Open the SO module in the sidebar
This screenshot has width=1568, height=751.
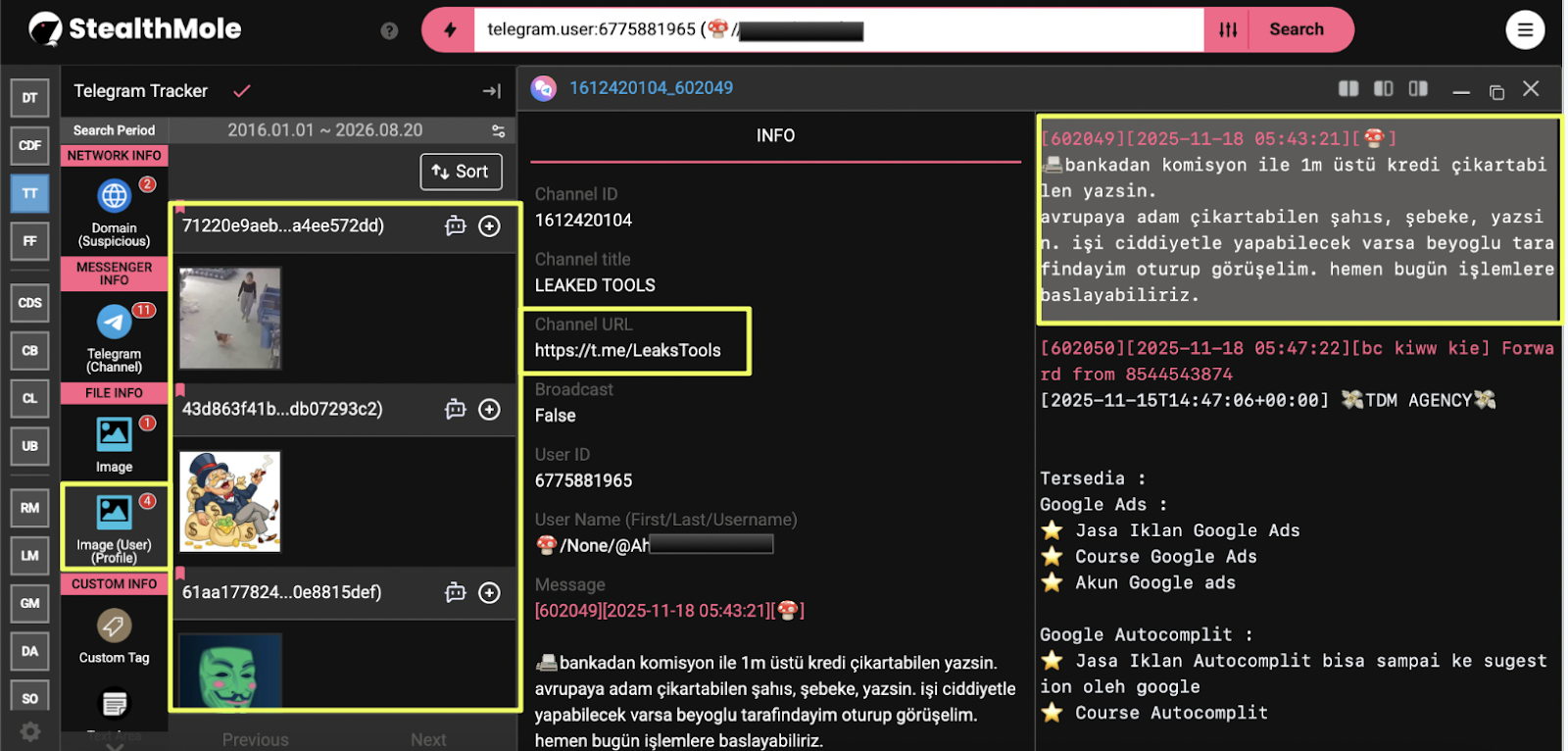coord(30,698)
